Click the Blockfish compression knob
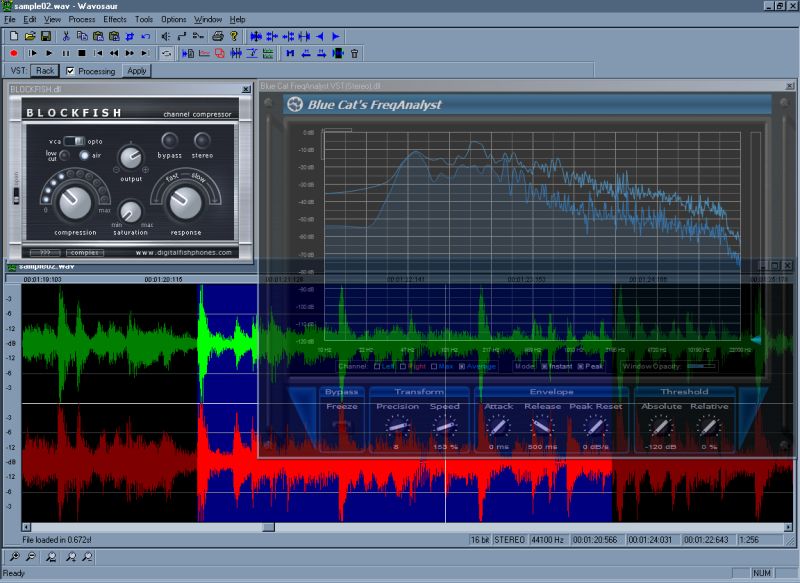Viewport: 800px width, 583px height. click(x=75, y=201)
